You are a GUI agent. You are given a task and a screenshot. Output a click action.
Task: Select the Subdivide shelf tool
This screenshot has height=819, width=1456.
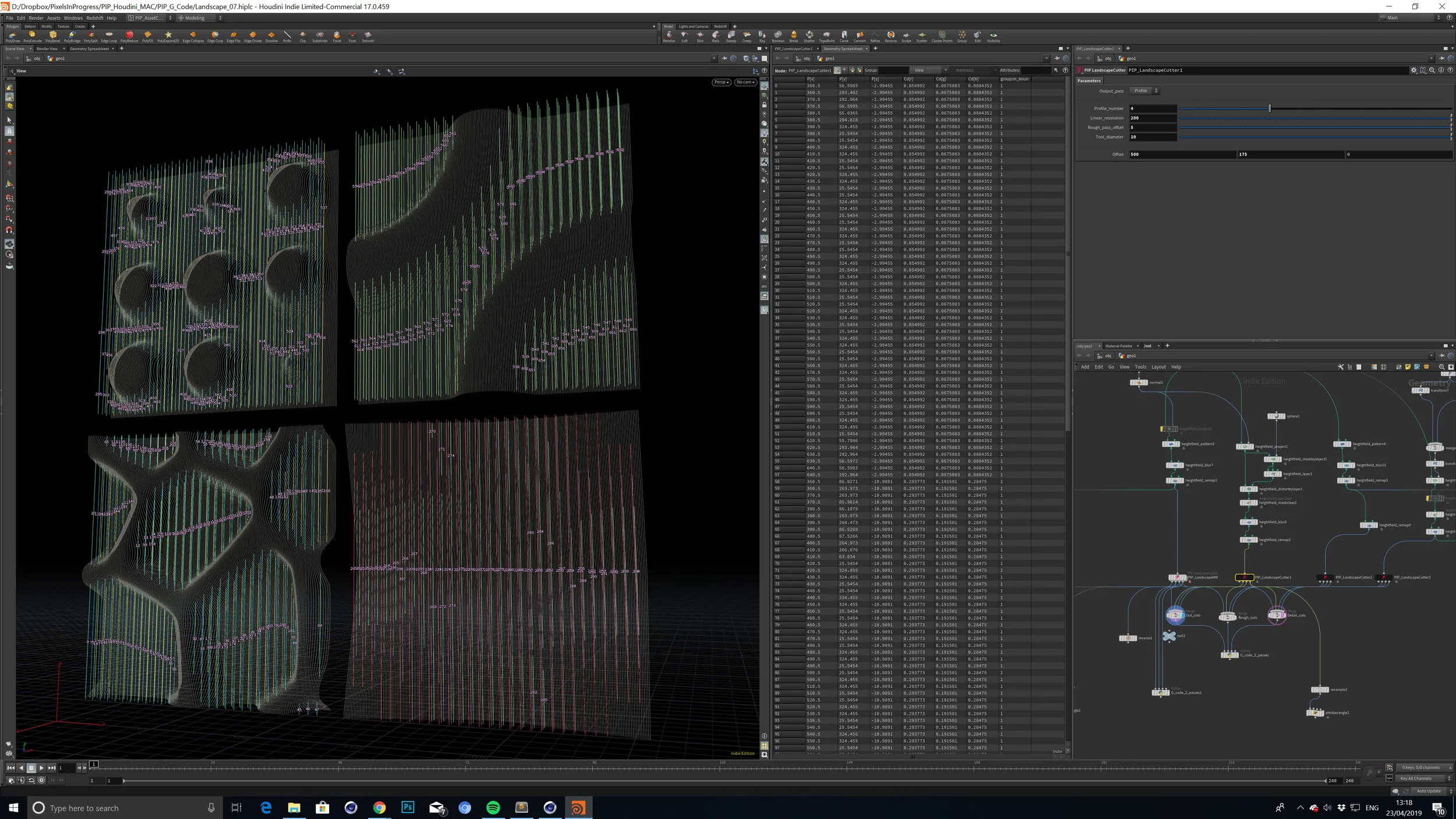pyautogui.click(x=320, y=37)
